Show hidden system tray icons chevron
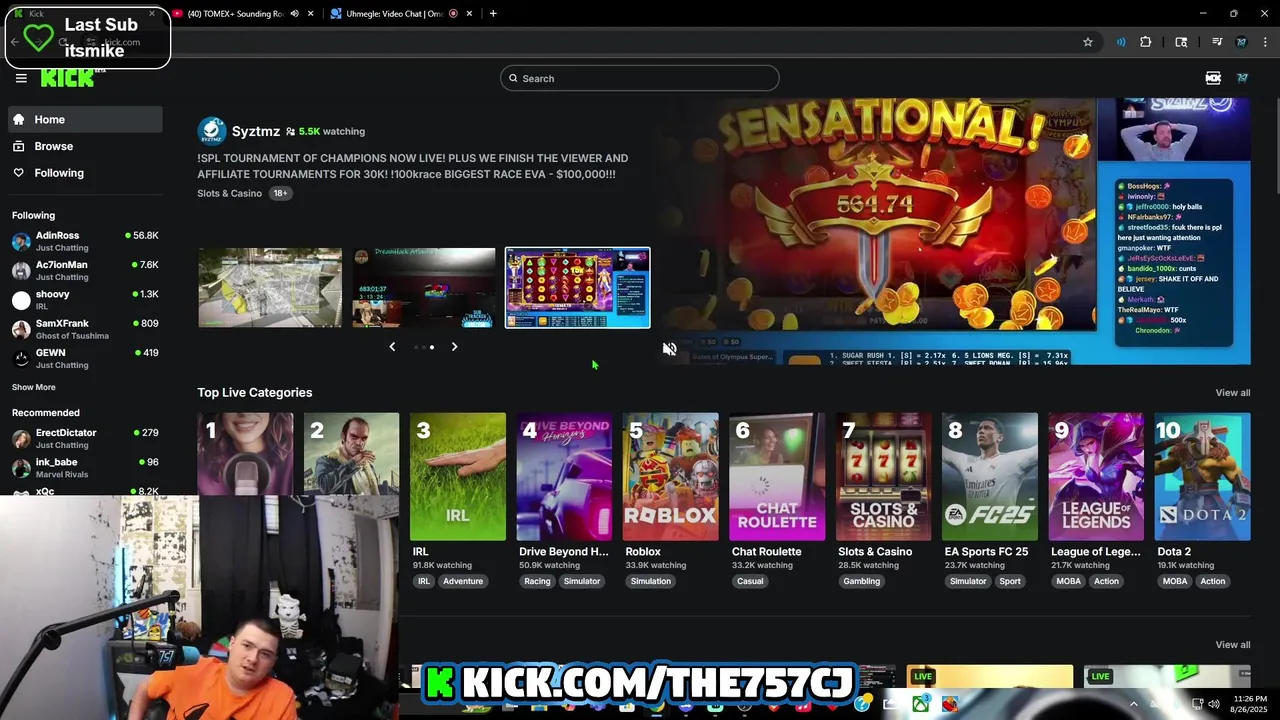Image resolution: width=1280 pixels, height=720 pixels. pyautogui.click(x=1134, y=704)
